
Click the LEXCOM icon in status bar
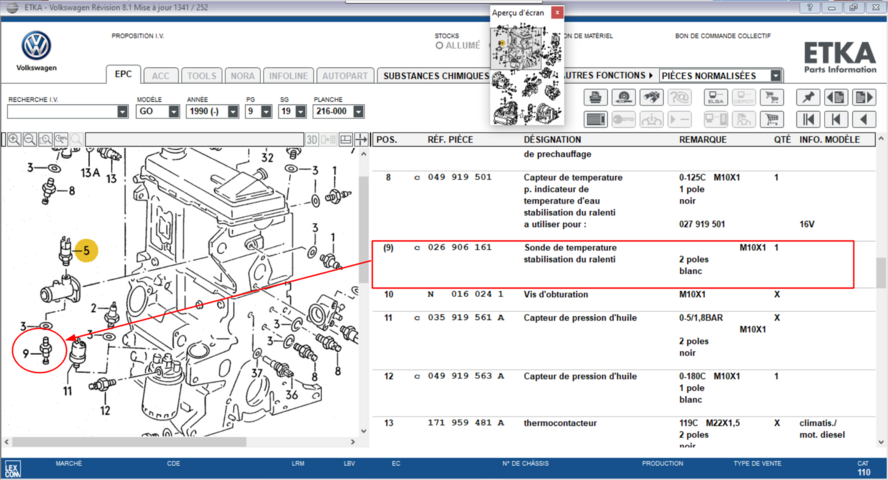(x=12, y=469)
